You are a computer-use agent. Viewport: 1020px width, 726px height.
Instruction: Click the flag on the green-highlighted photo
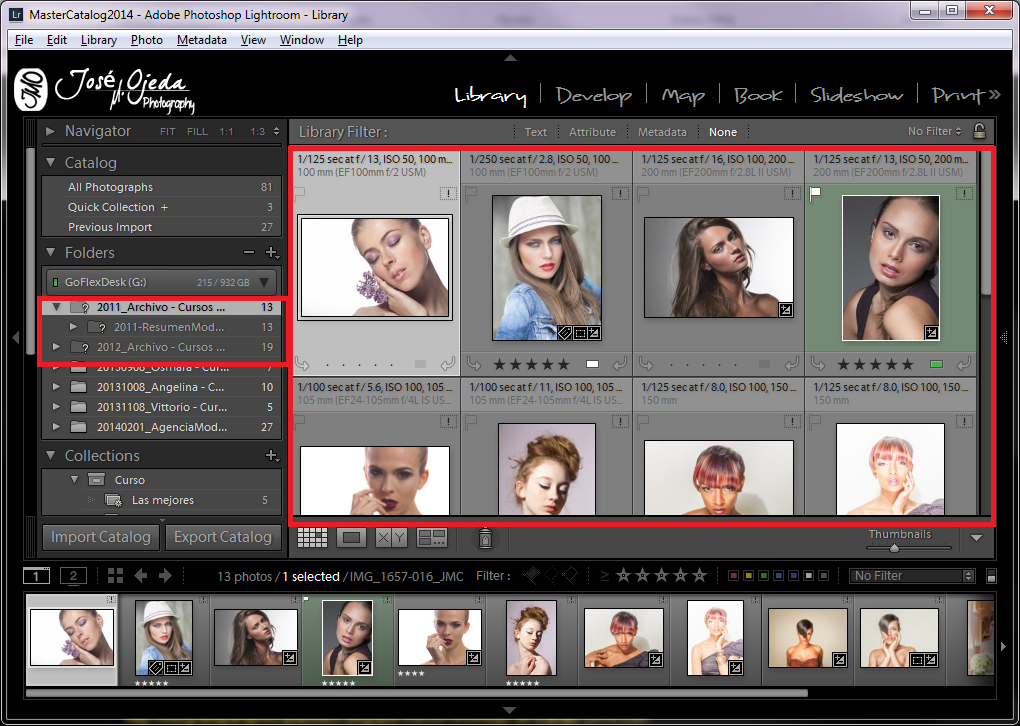815,193
